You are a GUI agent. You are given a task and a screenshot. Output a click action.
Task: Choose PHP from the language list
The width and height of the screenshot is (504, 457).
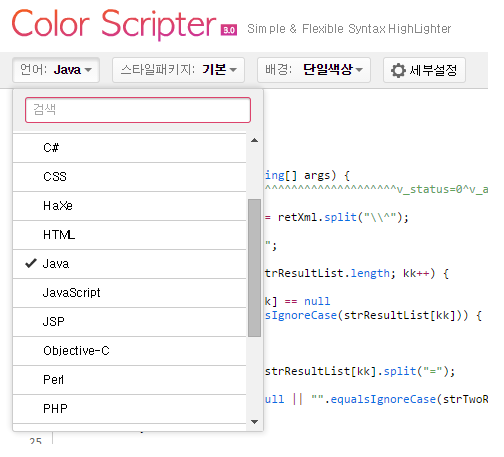click(x=129, y=409)
